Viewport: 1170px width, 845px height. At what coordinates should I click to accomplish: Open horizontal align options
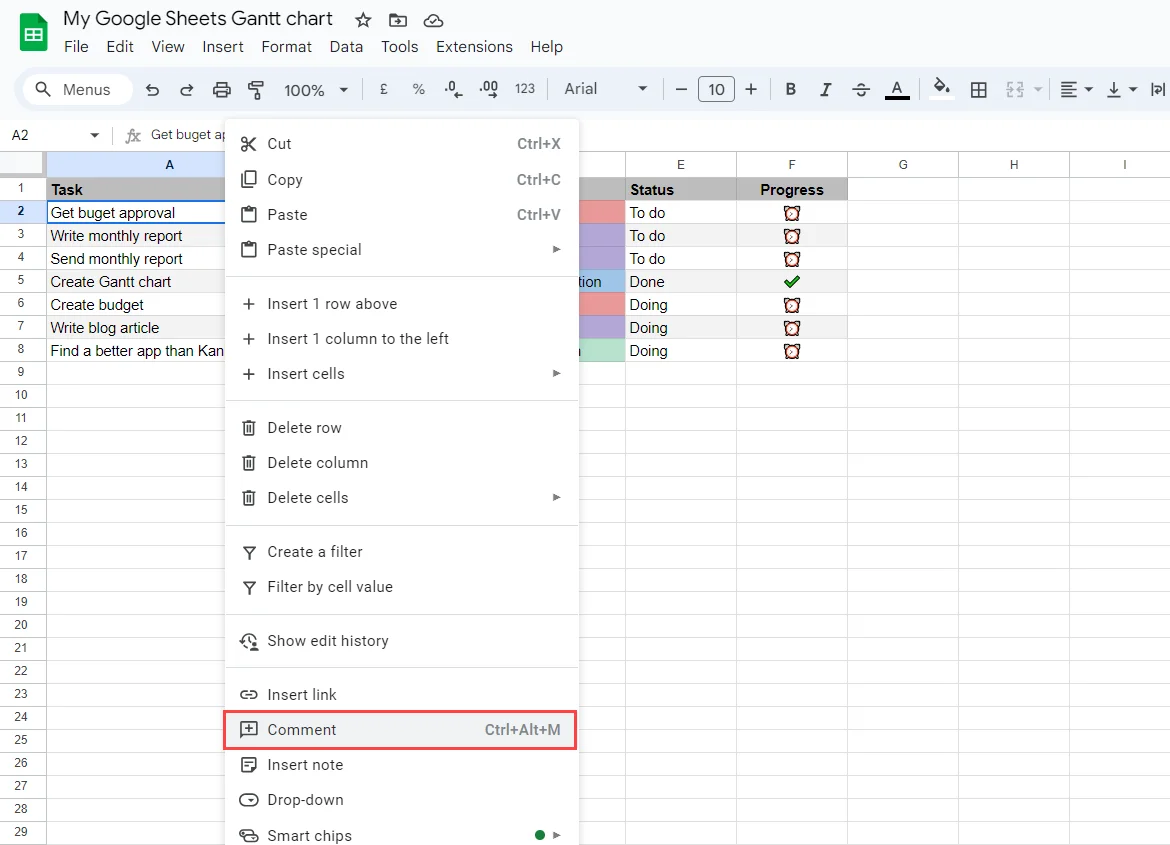point(1076,90)
